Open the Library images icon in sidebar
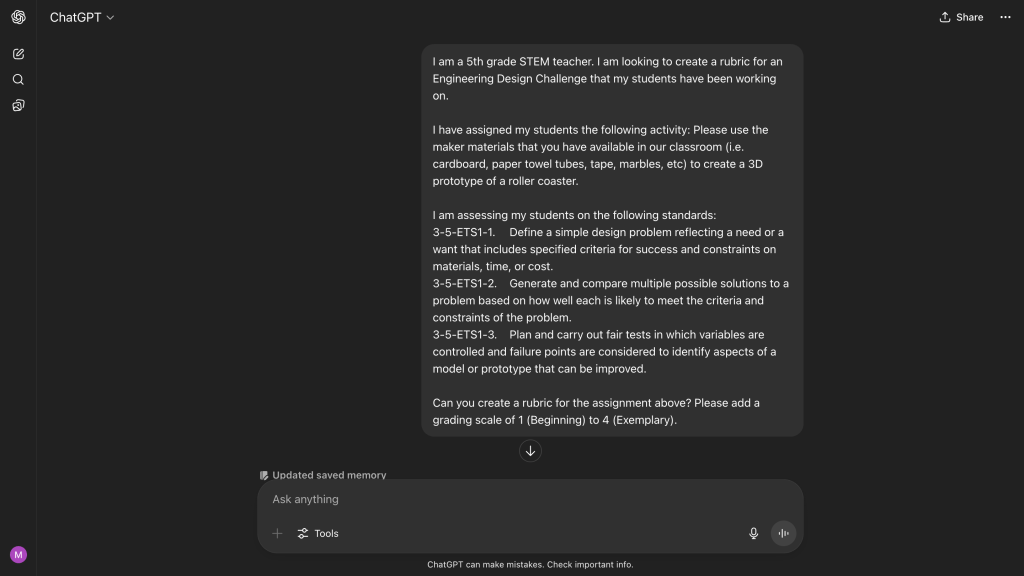 (18, 105)
